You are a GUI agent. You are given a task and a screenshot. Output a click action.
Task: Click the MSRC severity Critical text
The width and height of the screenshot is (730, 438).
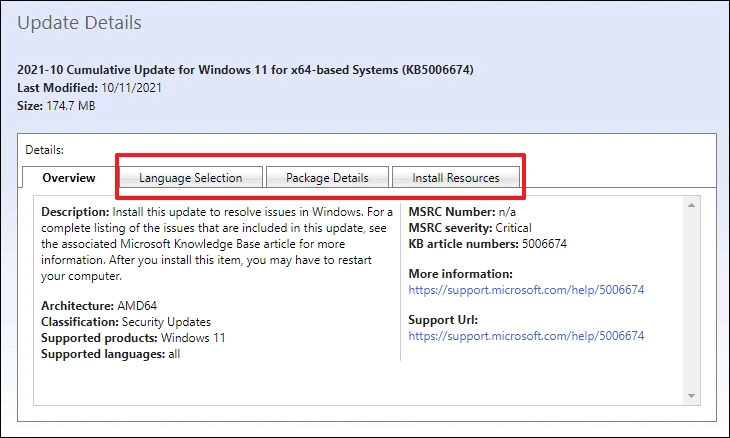[470, 228]
